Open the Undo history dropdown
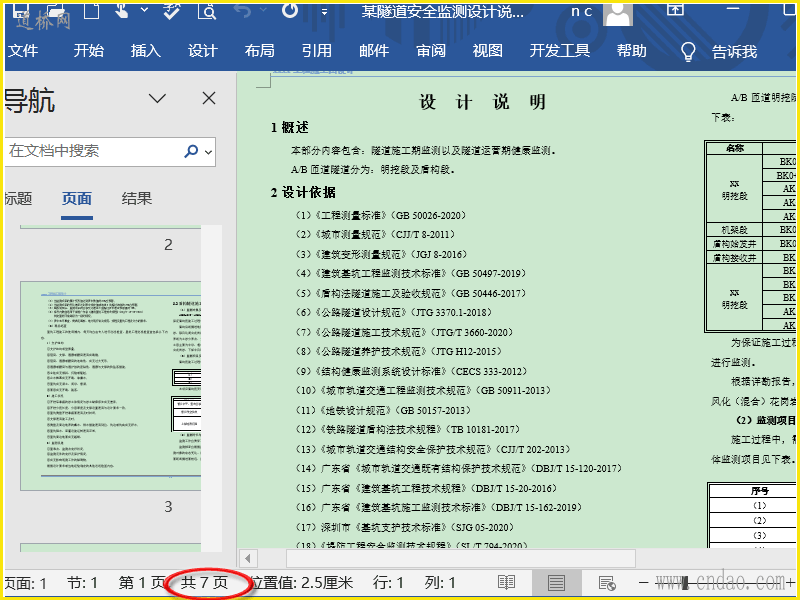 [x=263, y=10]
